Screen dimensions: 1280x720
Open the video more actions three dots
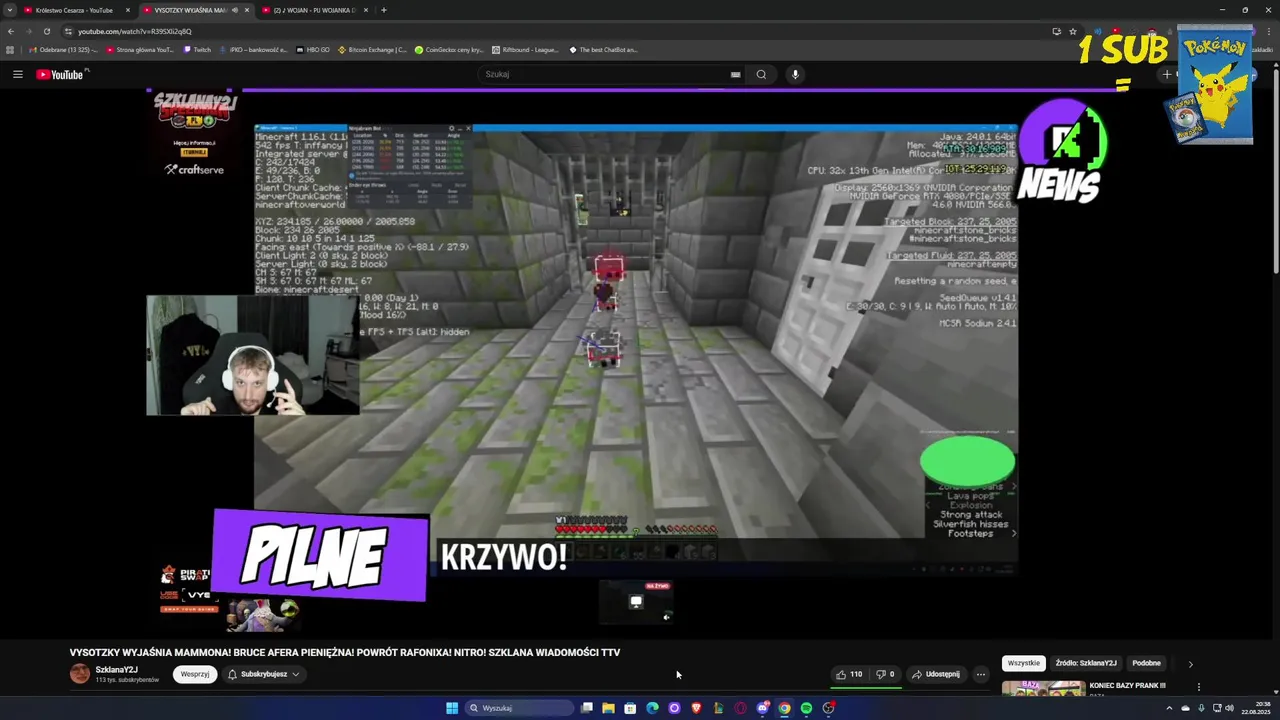[981, 674]
